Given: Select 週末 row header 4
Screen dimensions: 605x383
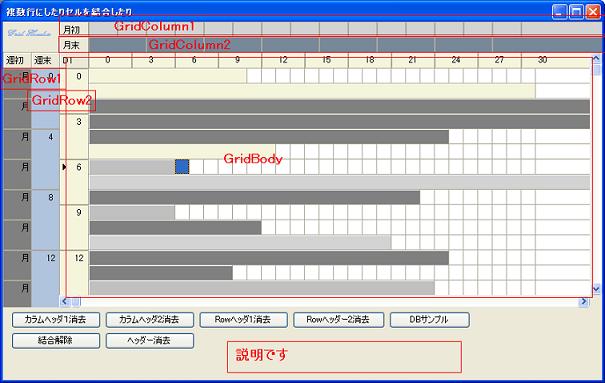Looking at the screenshot, I should point(45,160).
